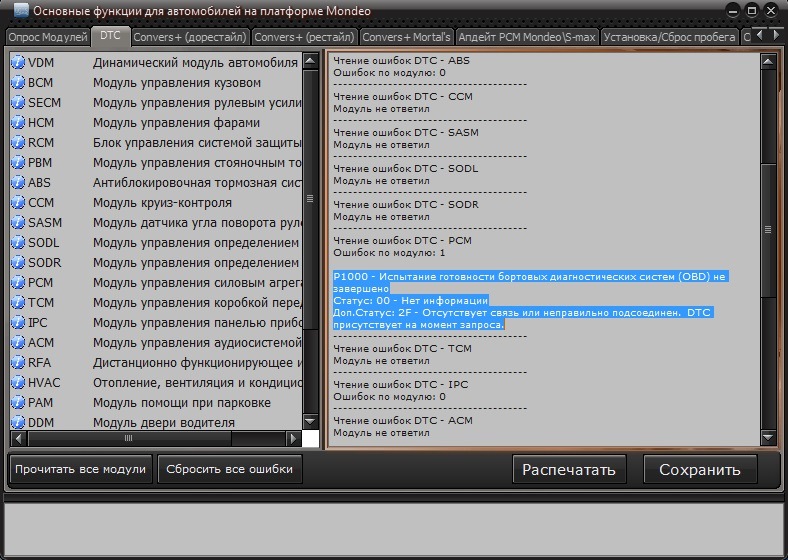Click 'Ошибок по модулю: 1' line

pyautogui.click(x=389, y=252)
